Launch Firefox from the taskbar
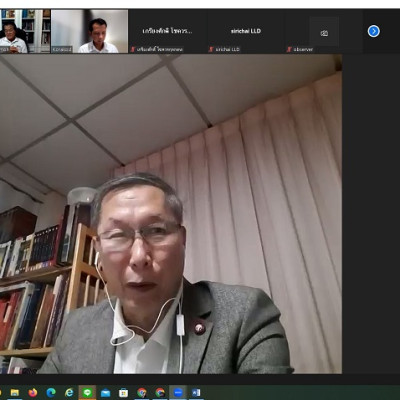 pyautogui.click(x=33, y=392)
